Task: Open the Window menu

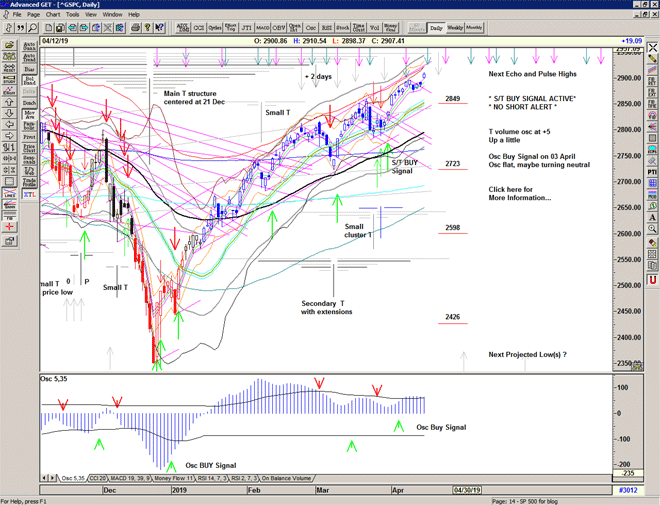Action: click(x=113, y=15)
